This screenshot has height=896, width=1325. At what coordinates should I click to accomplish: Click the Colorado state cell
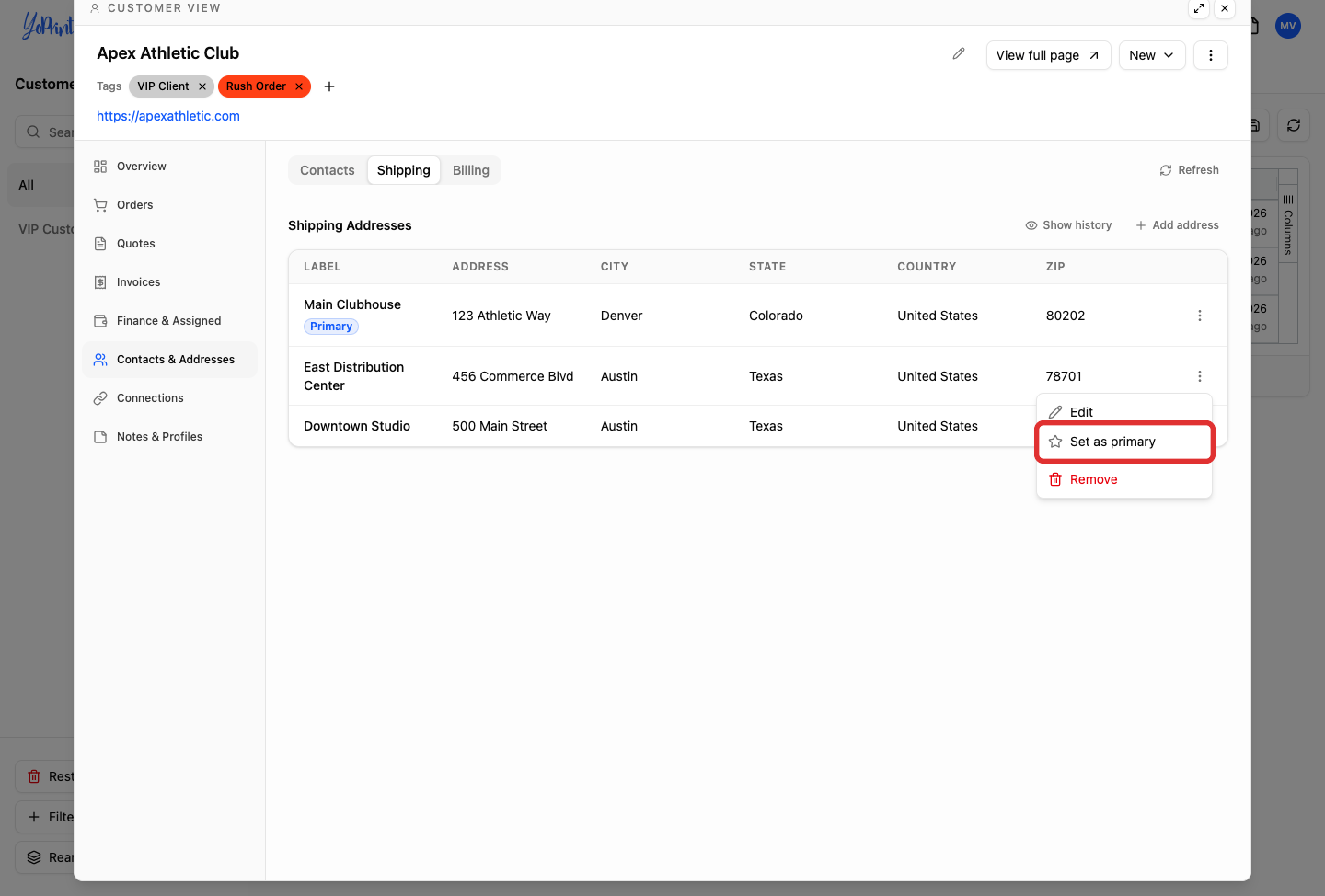[x=776, y=316]
